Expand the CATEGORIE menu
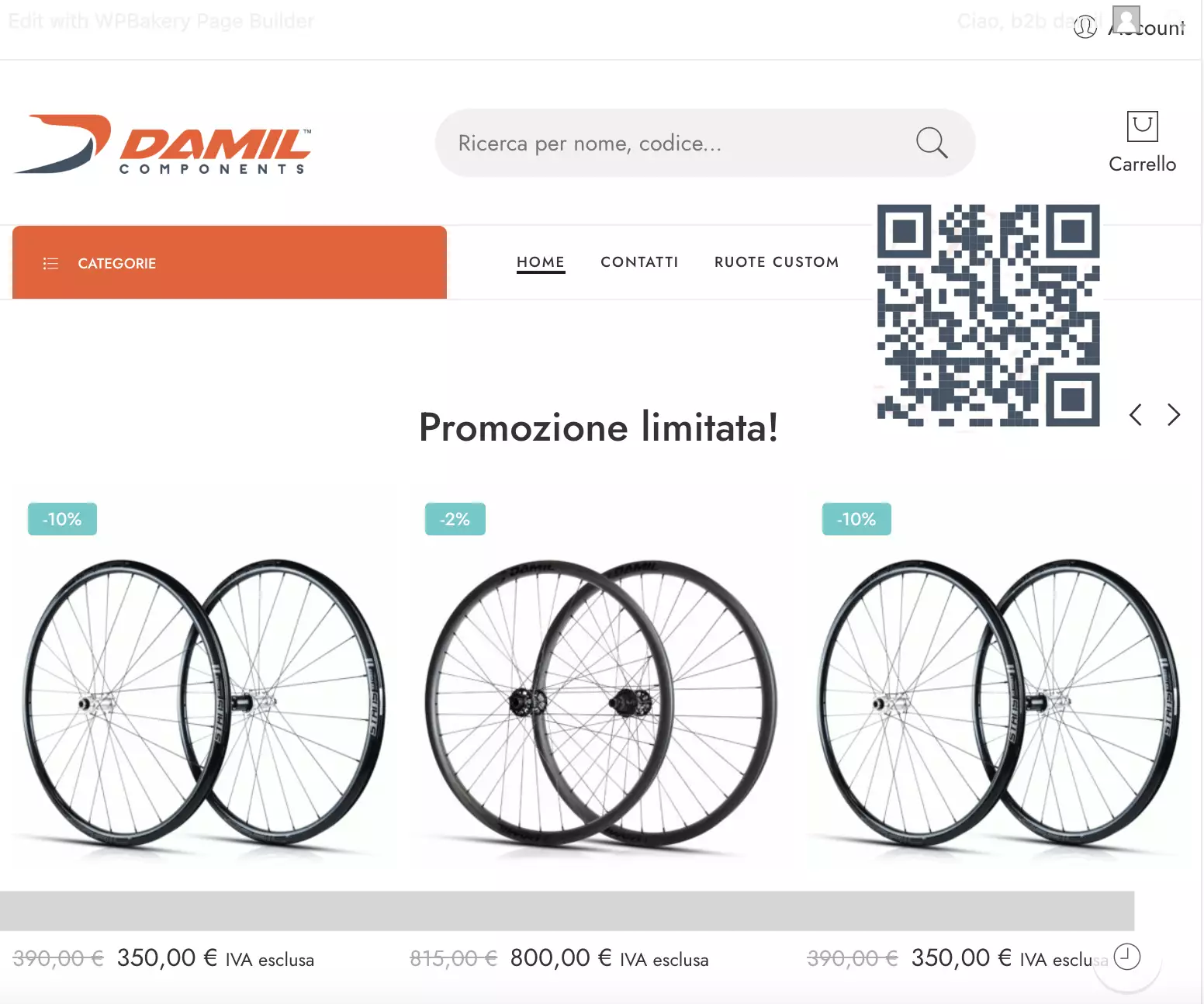Viewport: 1204px width, 1004px height. [x=230, y=262]
